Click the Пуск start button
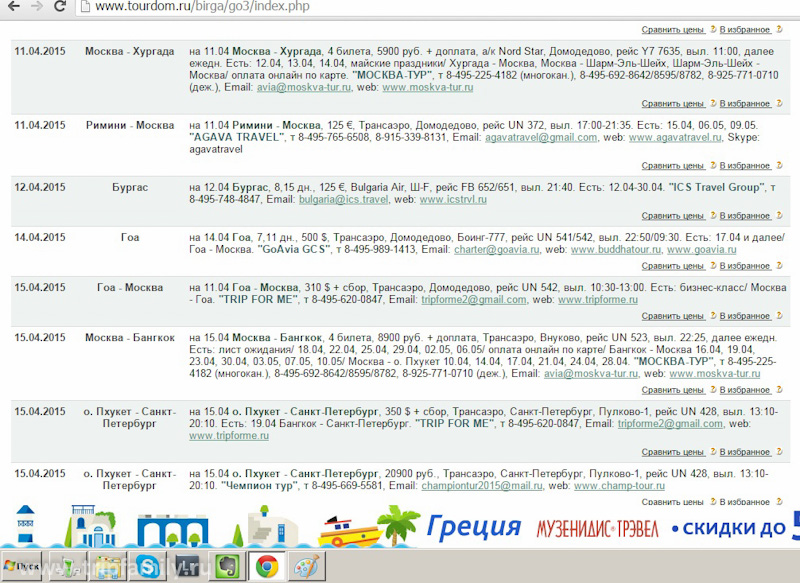This screenshot has width=800, height=583. (x=25, y=566)
